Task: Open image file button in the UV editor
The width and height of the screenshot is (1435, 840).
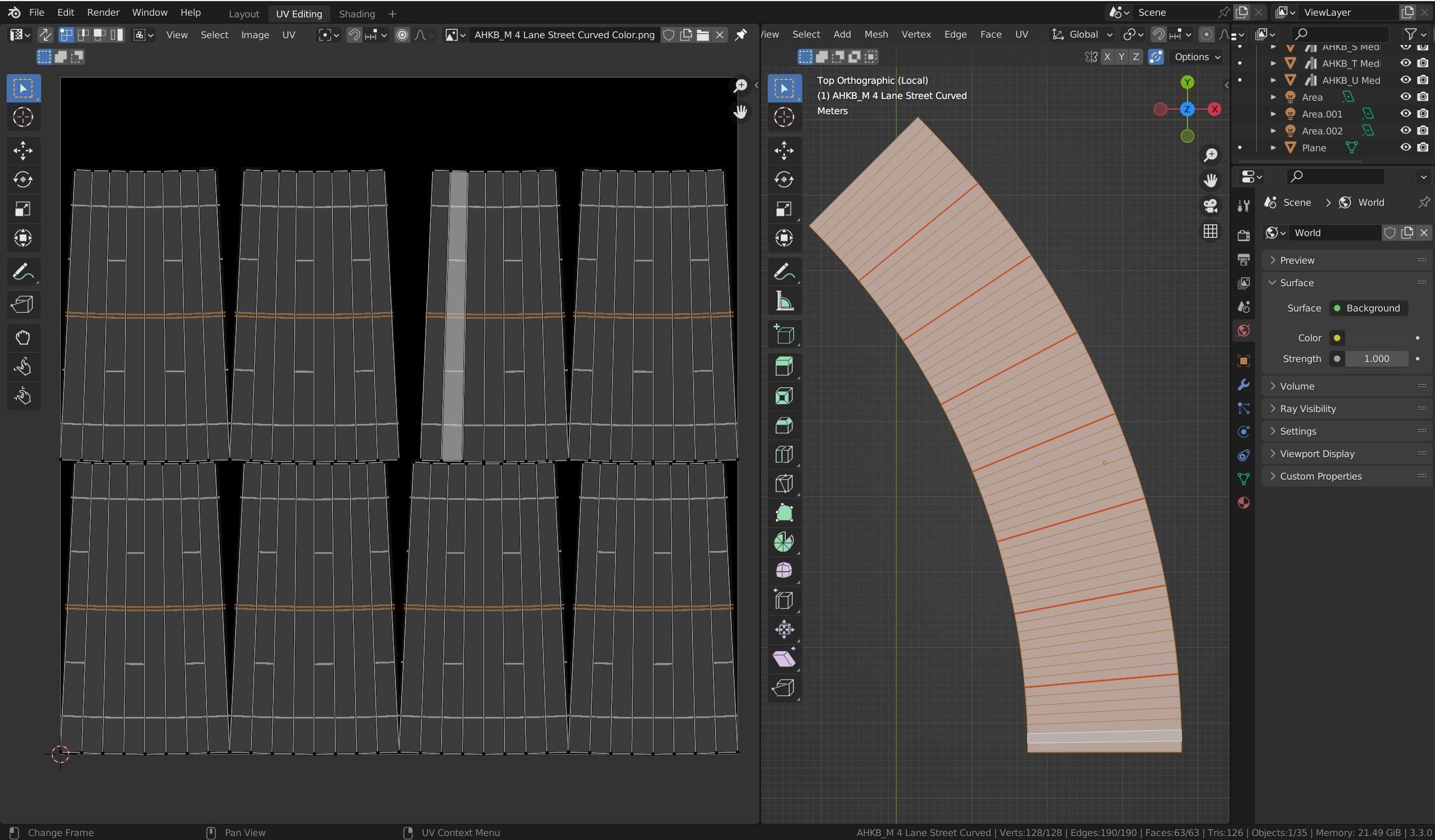Action: tap(703, 35)
